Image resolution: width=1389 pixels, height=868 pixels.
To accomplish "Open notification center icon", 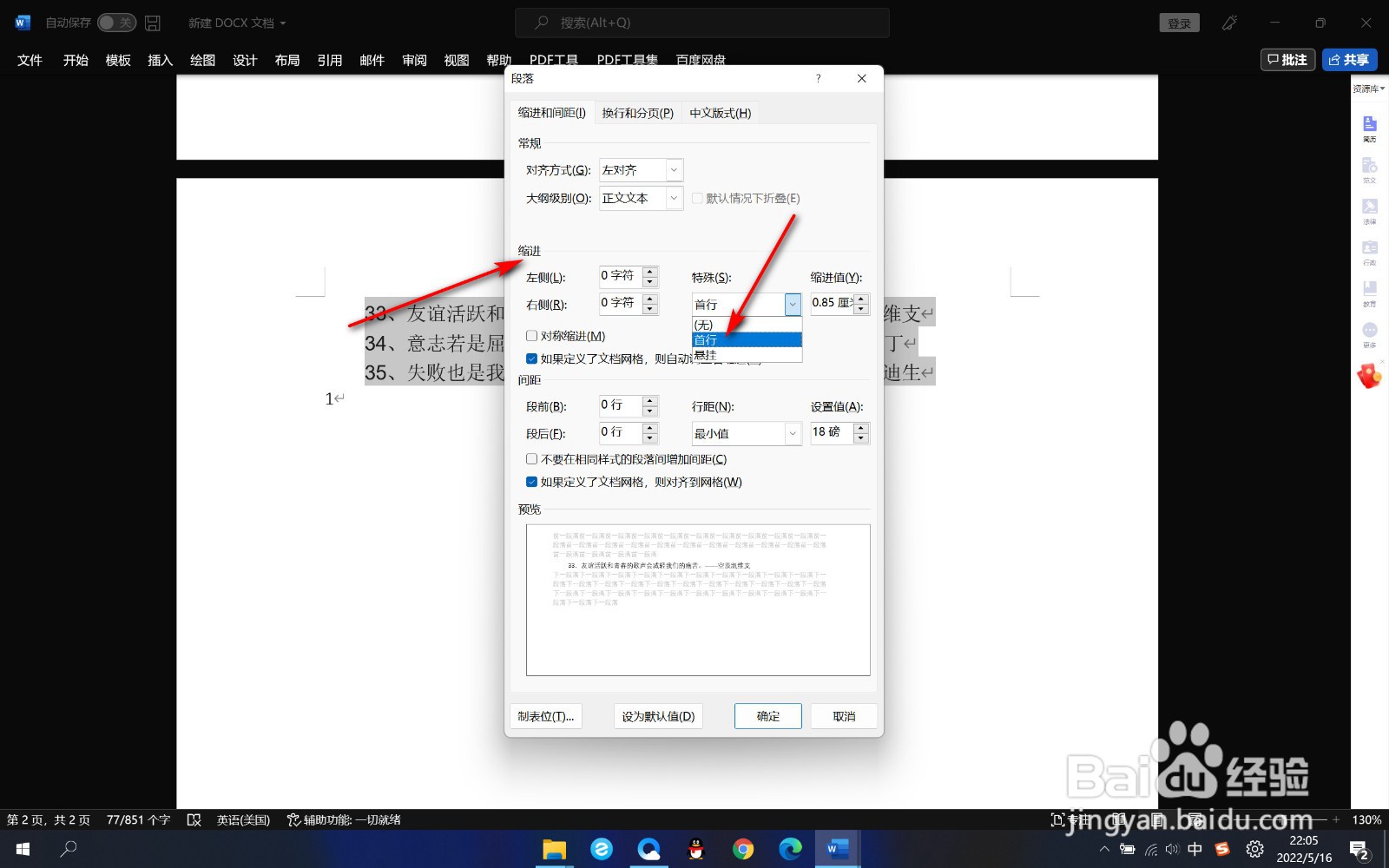I will 1359,850.
